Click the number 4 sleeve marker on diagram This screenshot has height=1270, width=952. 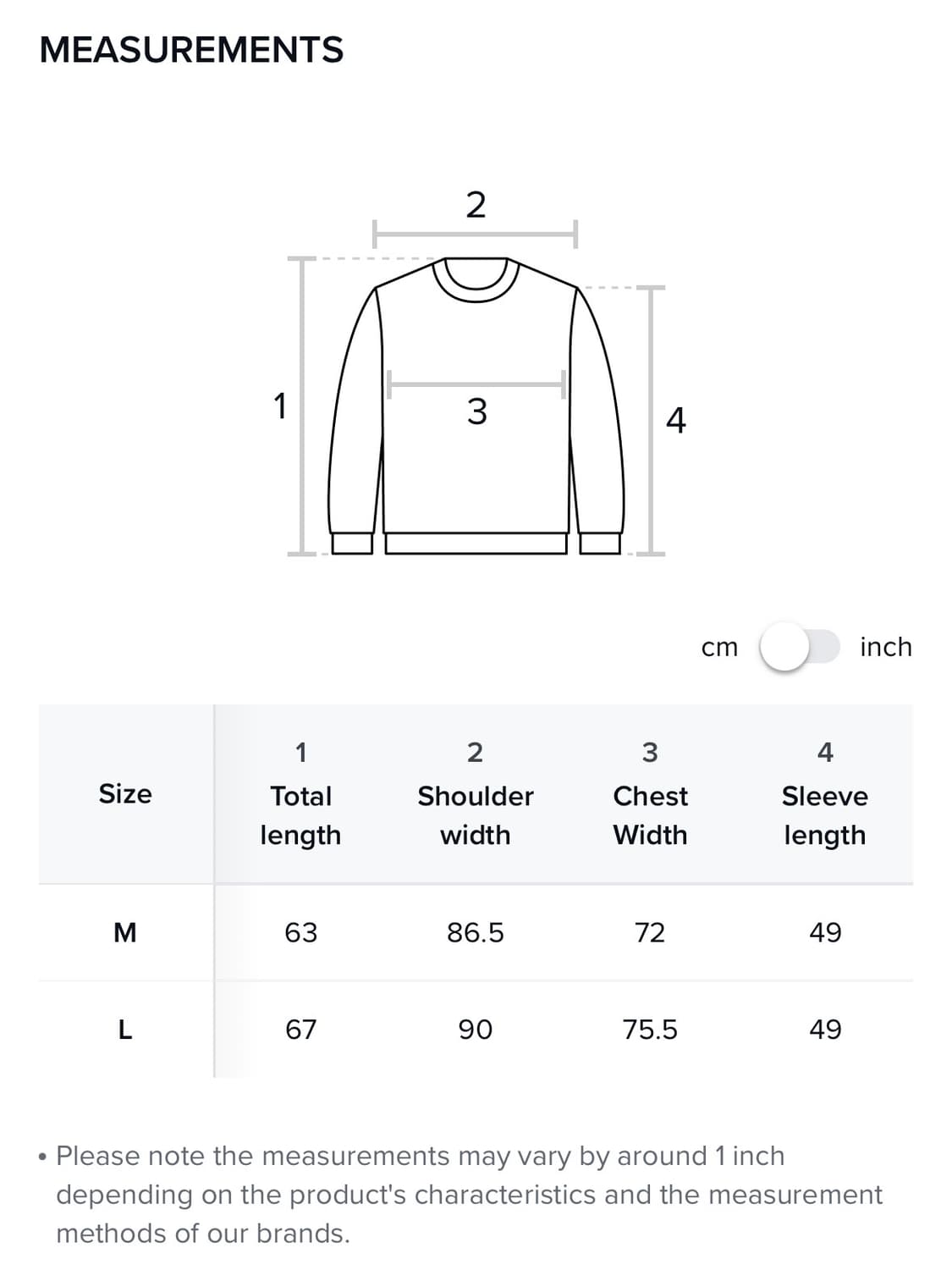coord(675,420)
